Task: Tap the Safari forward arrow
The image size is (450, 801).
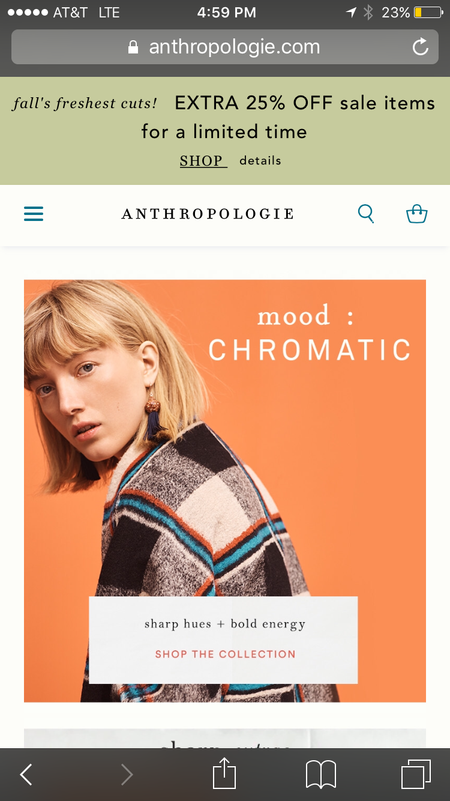Action: pos(127,774)
